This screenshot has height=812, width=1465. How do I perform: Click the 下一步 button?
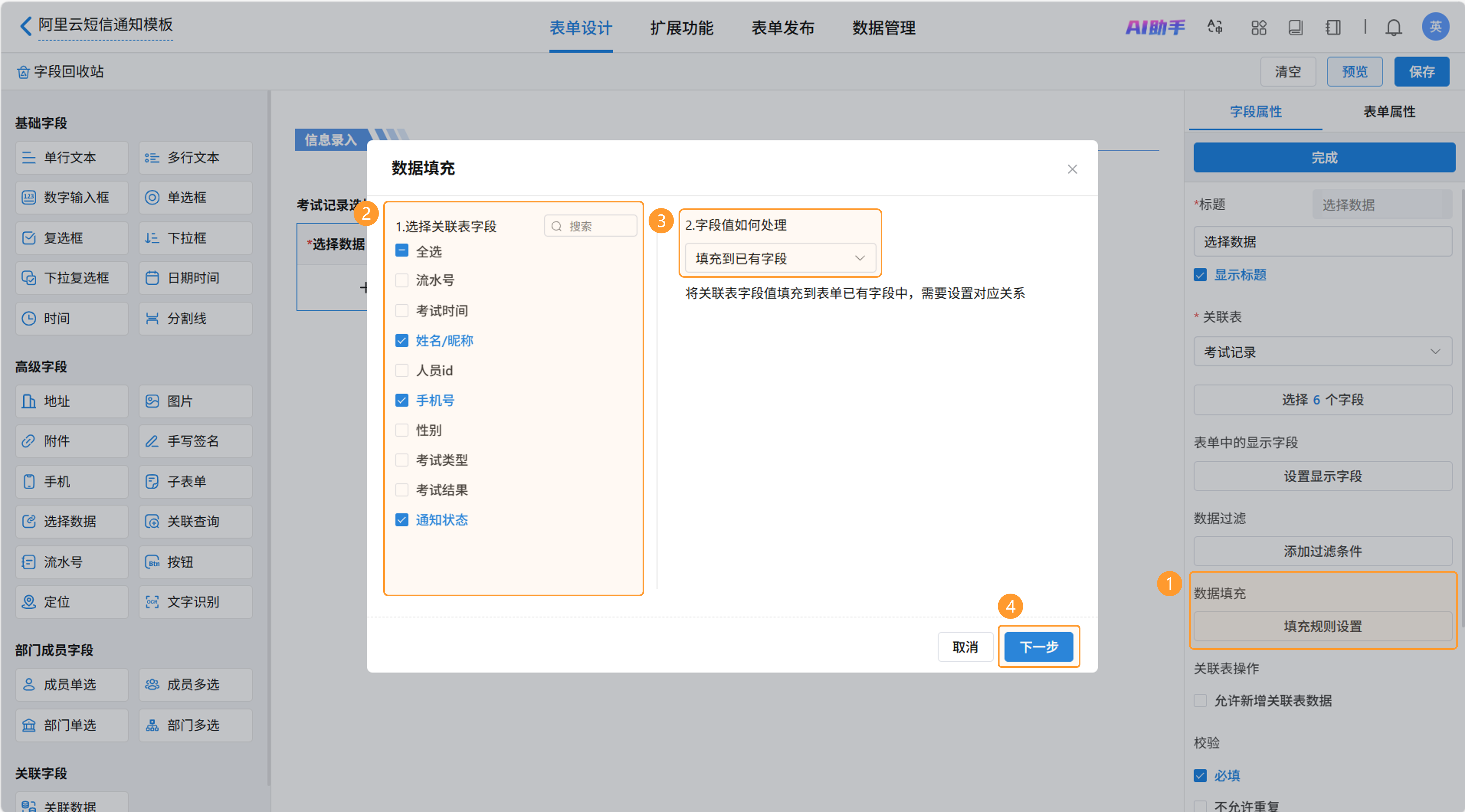pos(1038,647)
